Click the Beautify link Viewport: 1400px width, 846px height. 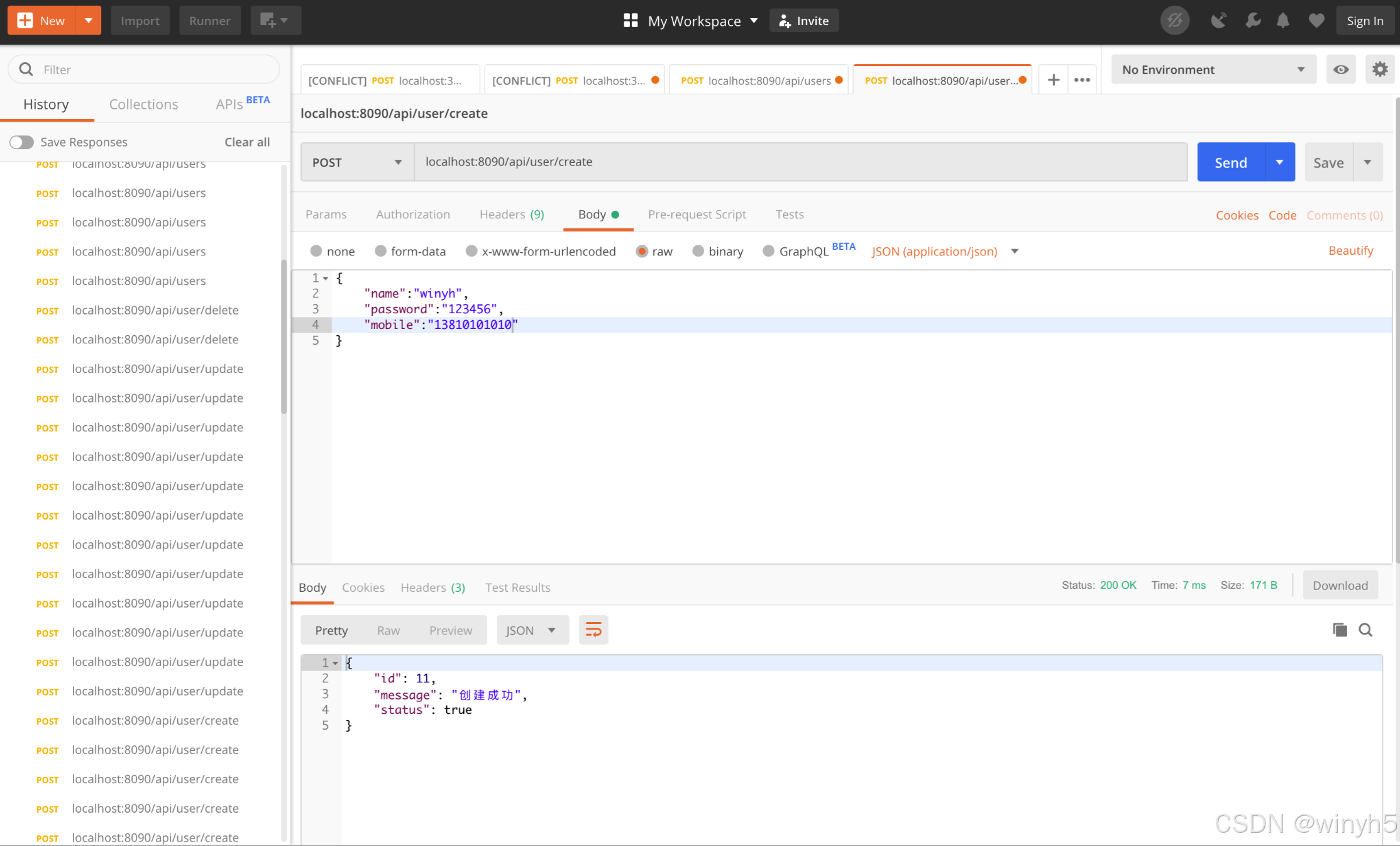[1350, 250]
